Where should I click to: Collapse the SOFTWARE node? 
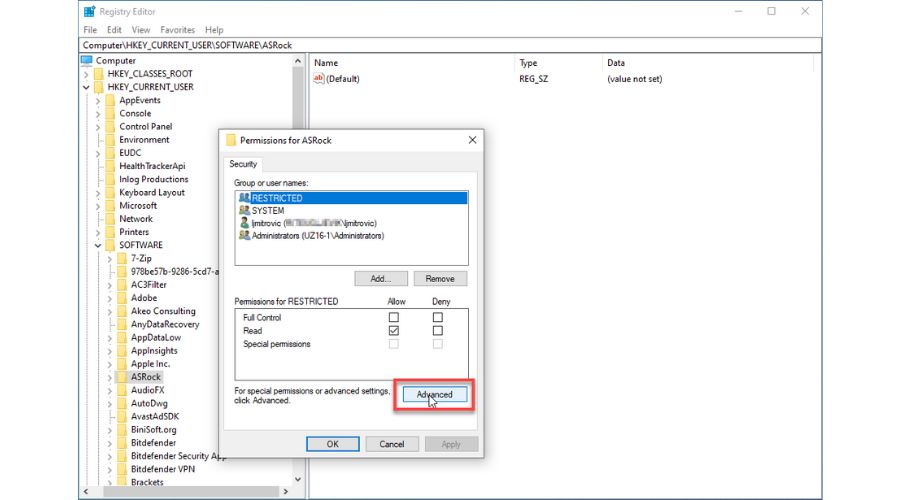[x=98, y=246]
